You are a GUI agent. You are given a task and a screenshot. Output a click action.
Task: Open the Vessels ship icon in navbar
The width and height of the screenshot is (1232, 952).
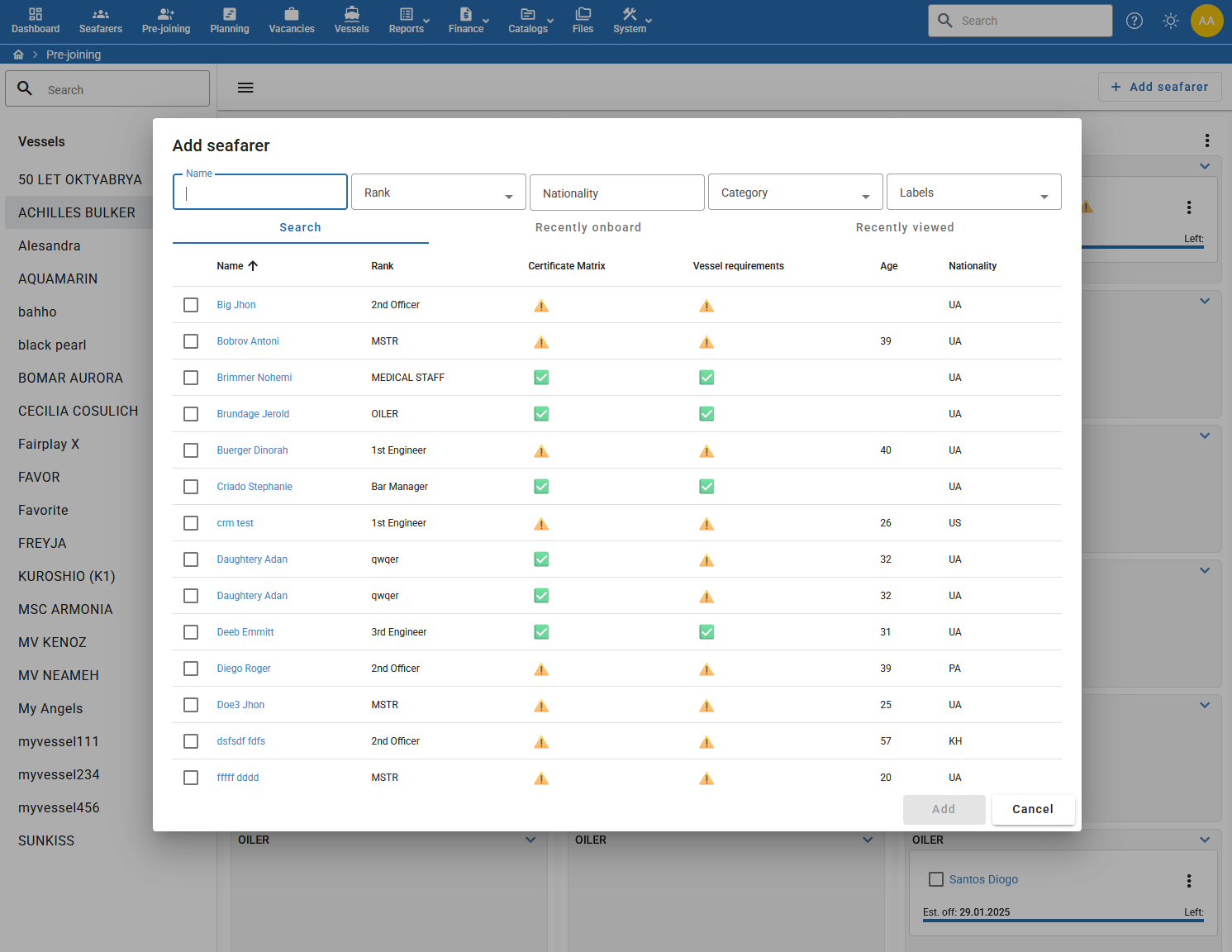(x=352, y=14)
